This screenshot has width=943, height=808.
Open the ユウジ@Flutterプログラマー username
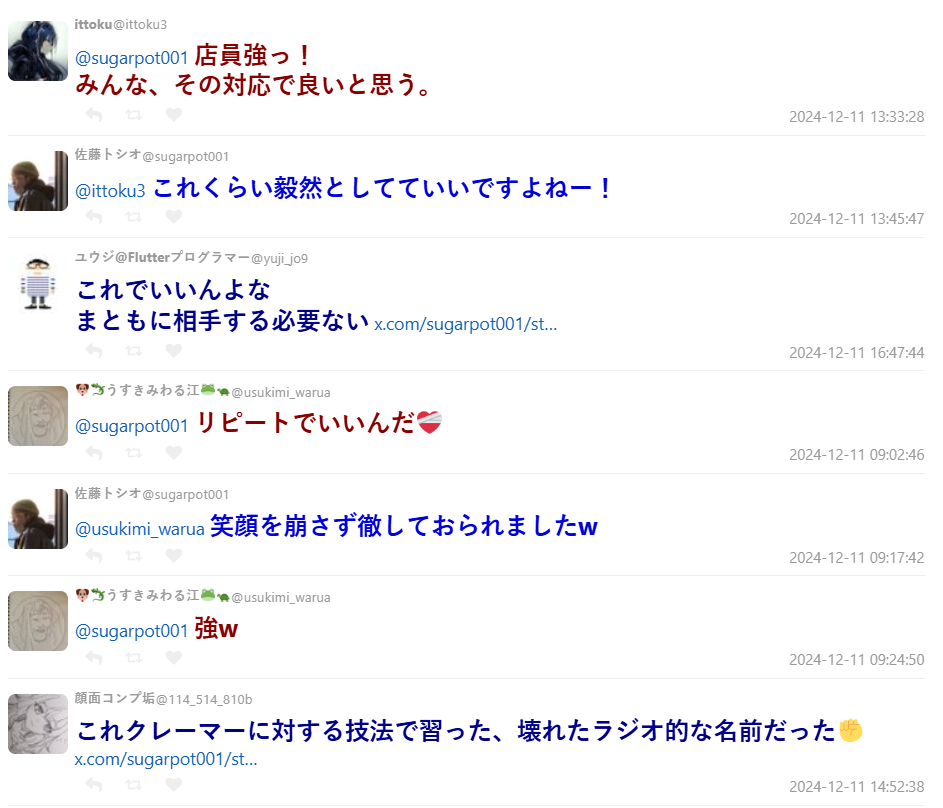(x=162, y=257)
